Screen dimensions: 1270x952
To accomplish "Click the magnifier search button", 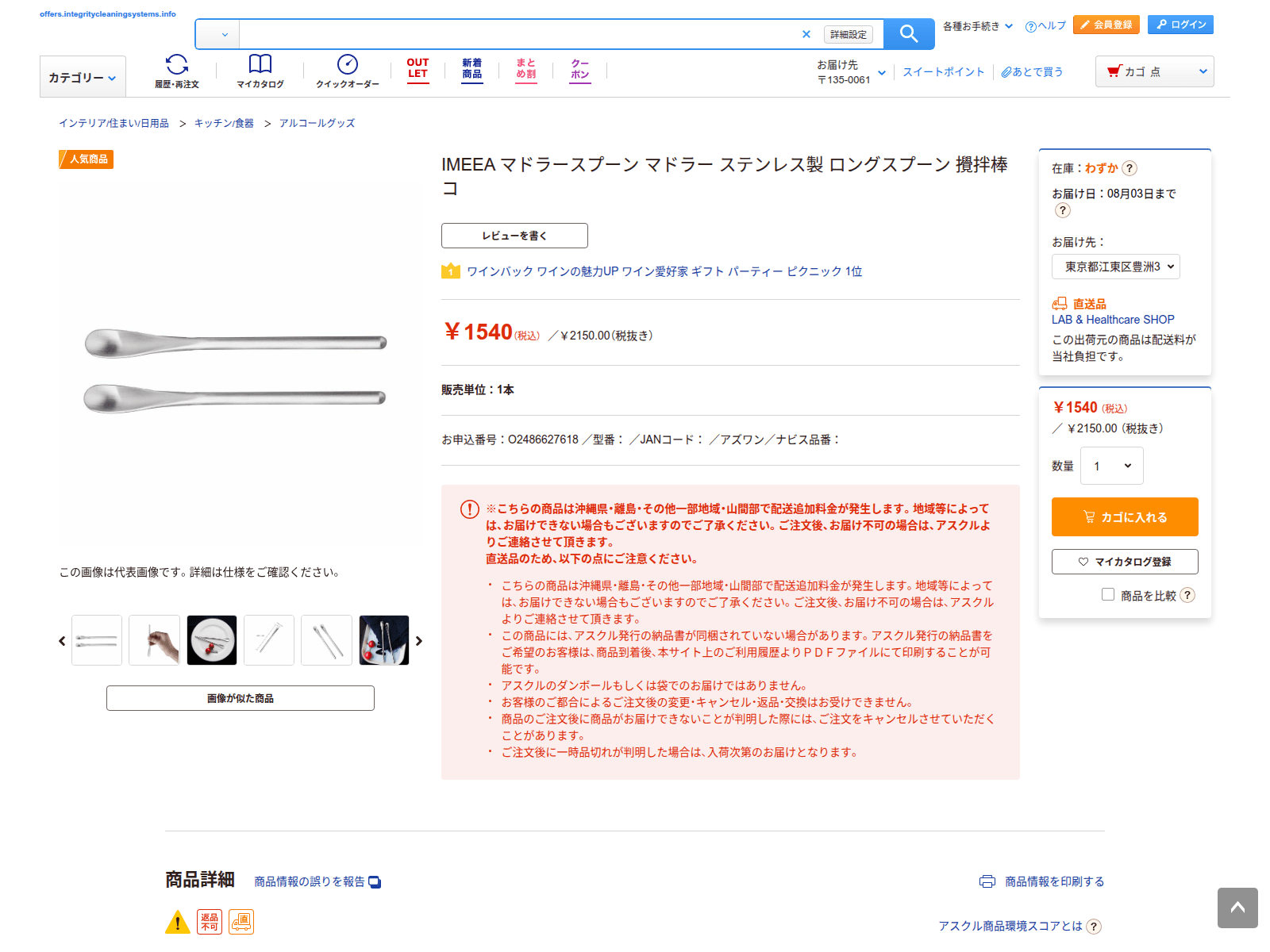I will click(x=909, y=34).
